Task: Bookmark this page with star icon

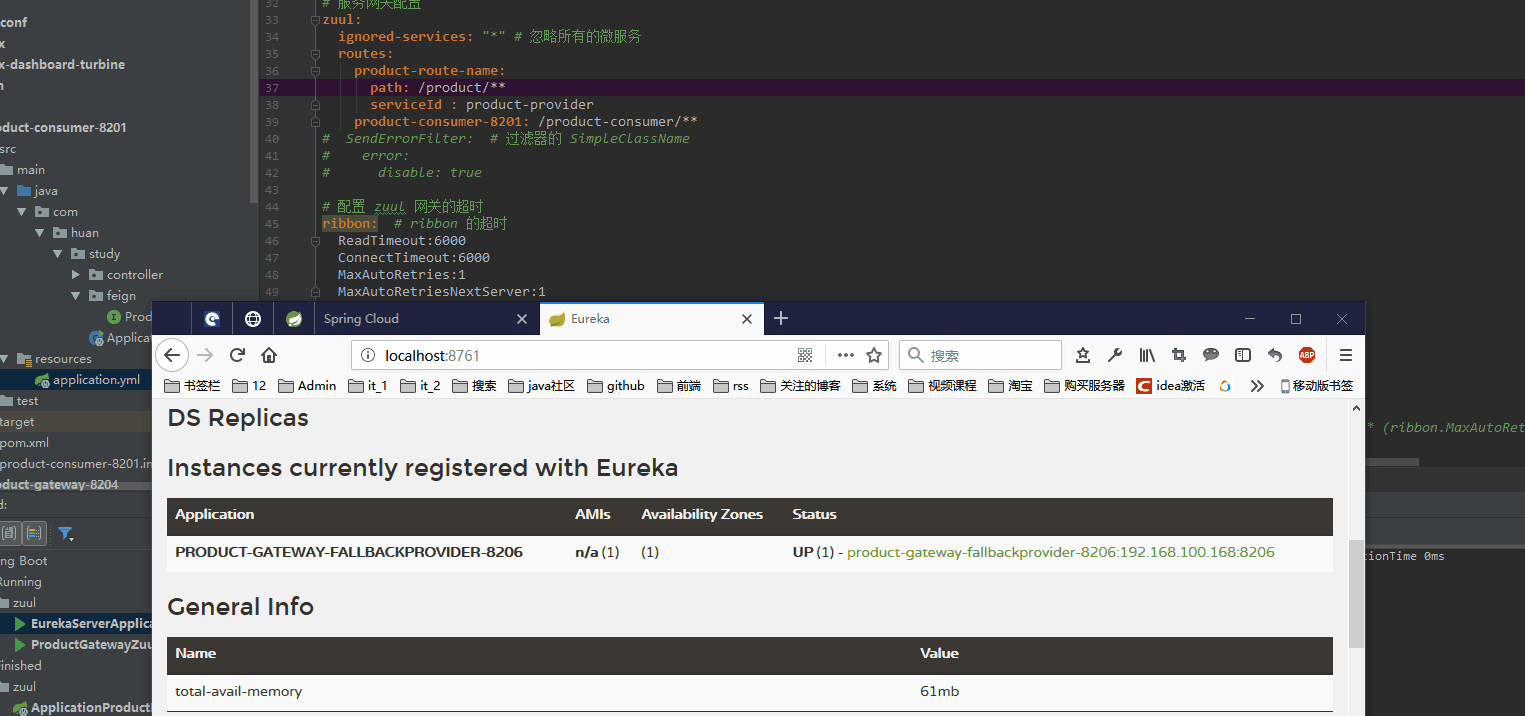Action: tap(874, 355)
